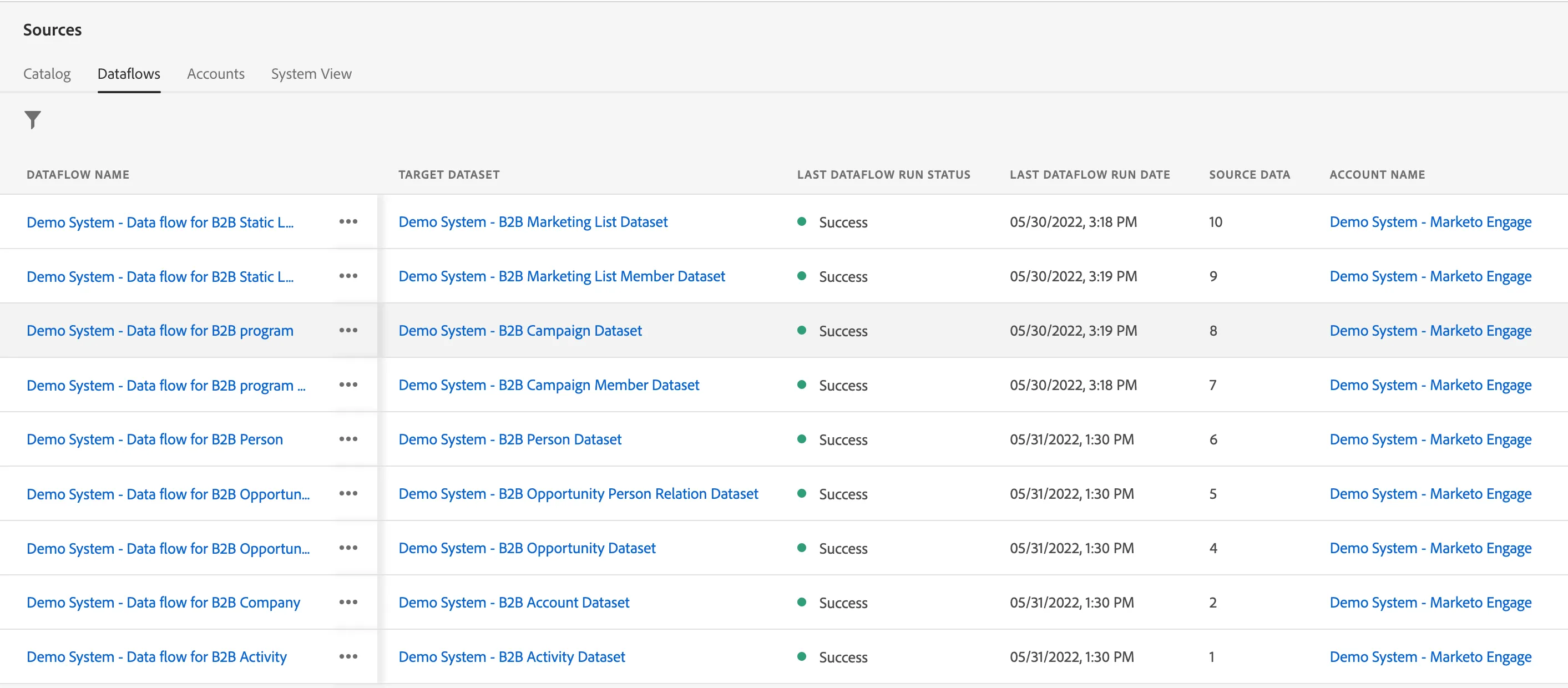Select the Dataflows tab
The width and height of the screenshot is (1568, 688).
point(129,74)
